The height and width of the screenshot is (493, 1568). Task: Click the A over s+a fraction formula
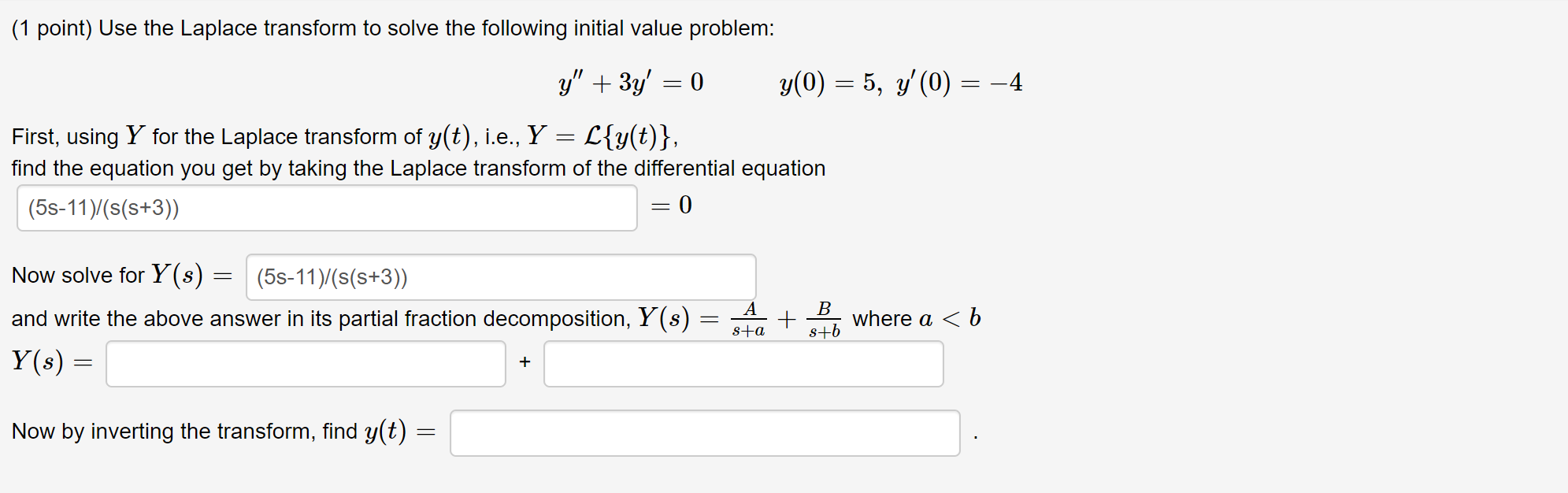(x=748, y=319)
